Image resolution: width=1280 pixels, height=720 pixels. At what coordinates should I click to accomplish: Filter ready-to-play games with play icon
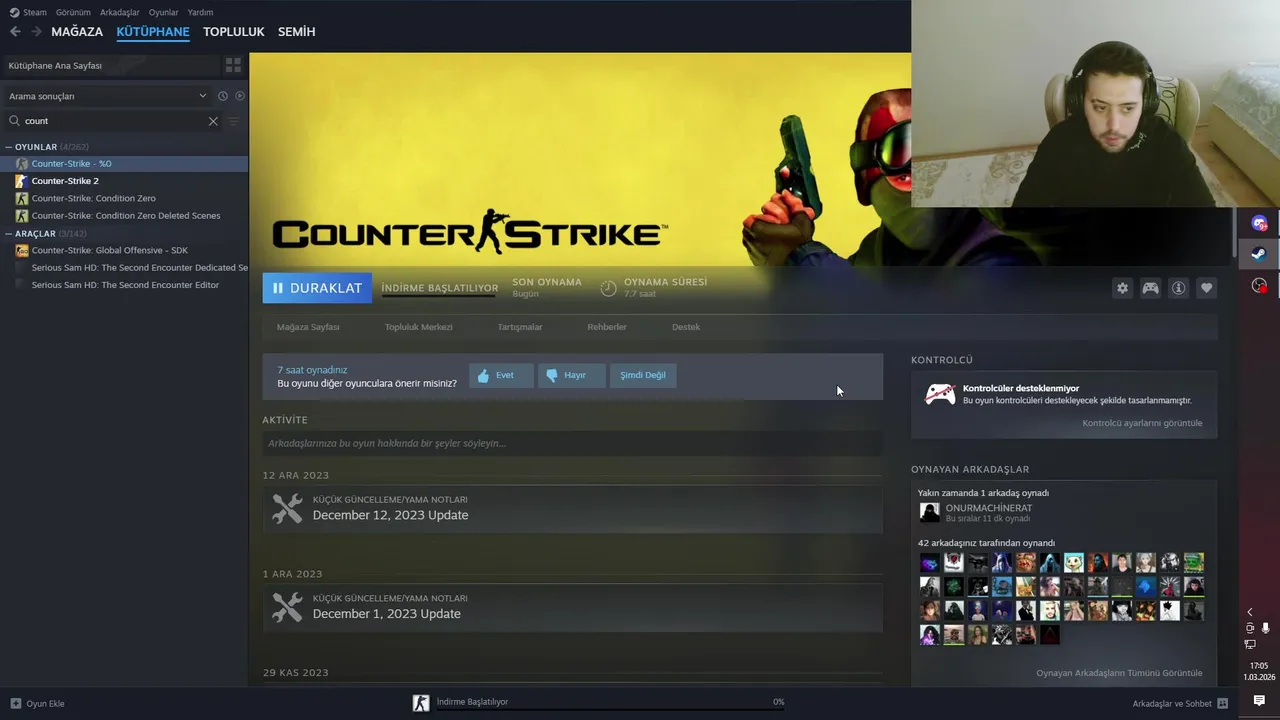(x=240, y=96)
